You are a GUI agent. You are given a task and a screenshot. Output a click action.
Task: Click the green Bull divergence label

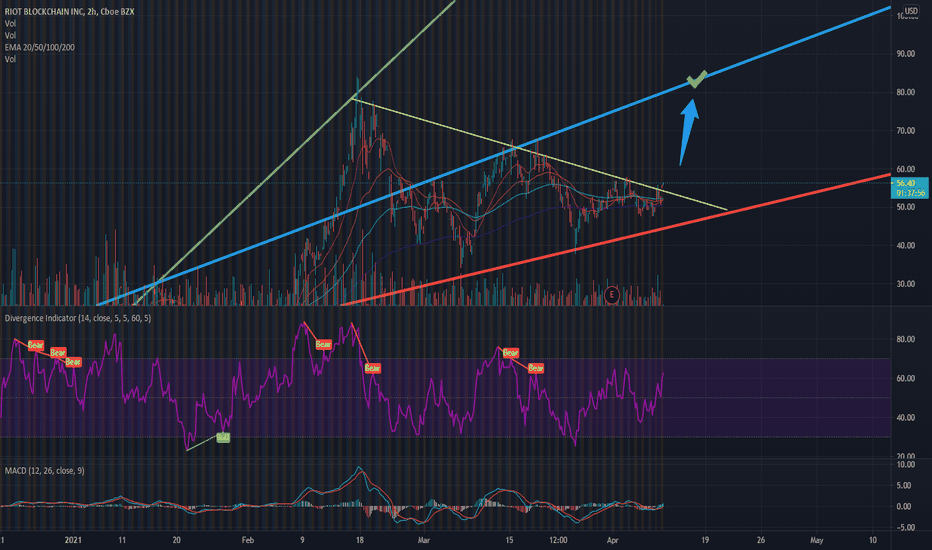pyautogui.click(x=223, y=438)
